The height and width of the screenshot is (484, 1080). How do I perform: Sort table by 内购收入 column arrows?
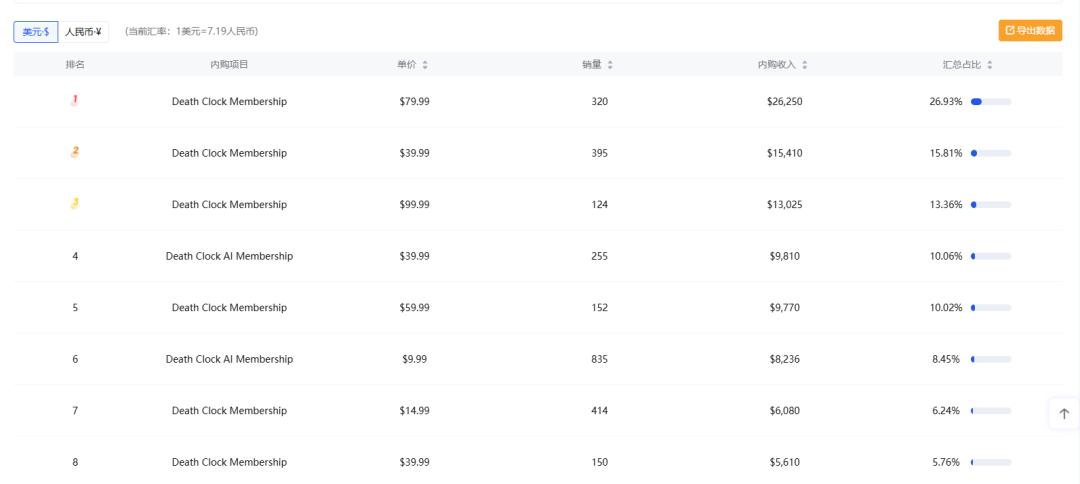pyautogui.click(x=804, y=65)
